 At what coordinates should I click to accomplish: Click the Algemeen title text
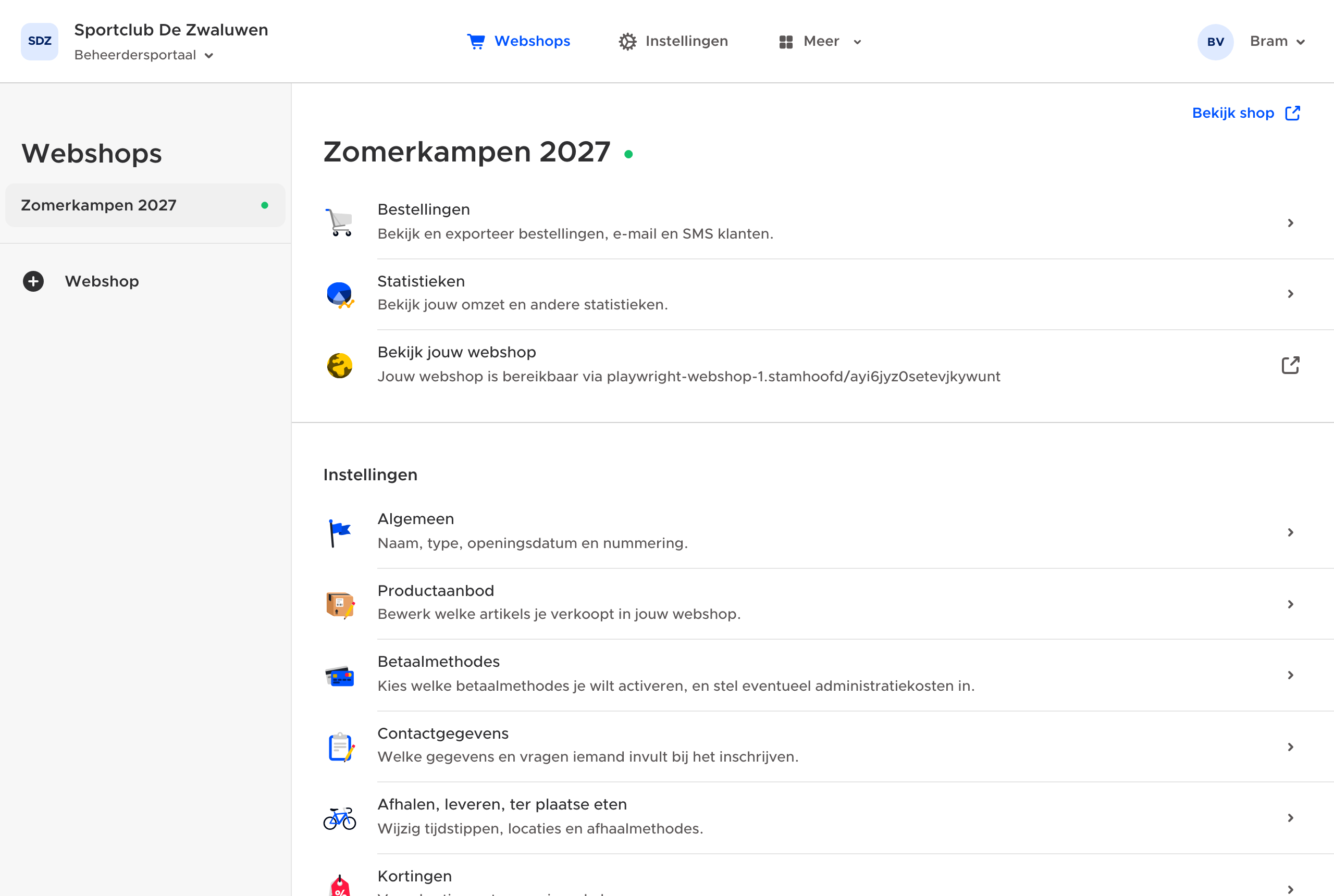(415, 519)
